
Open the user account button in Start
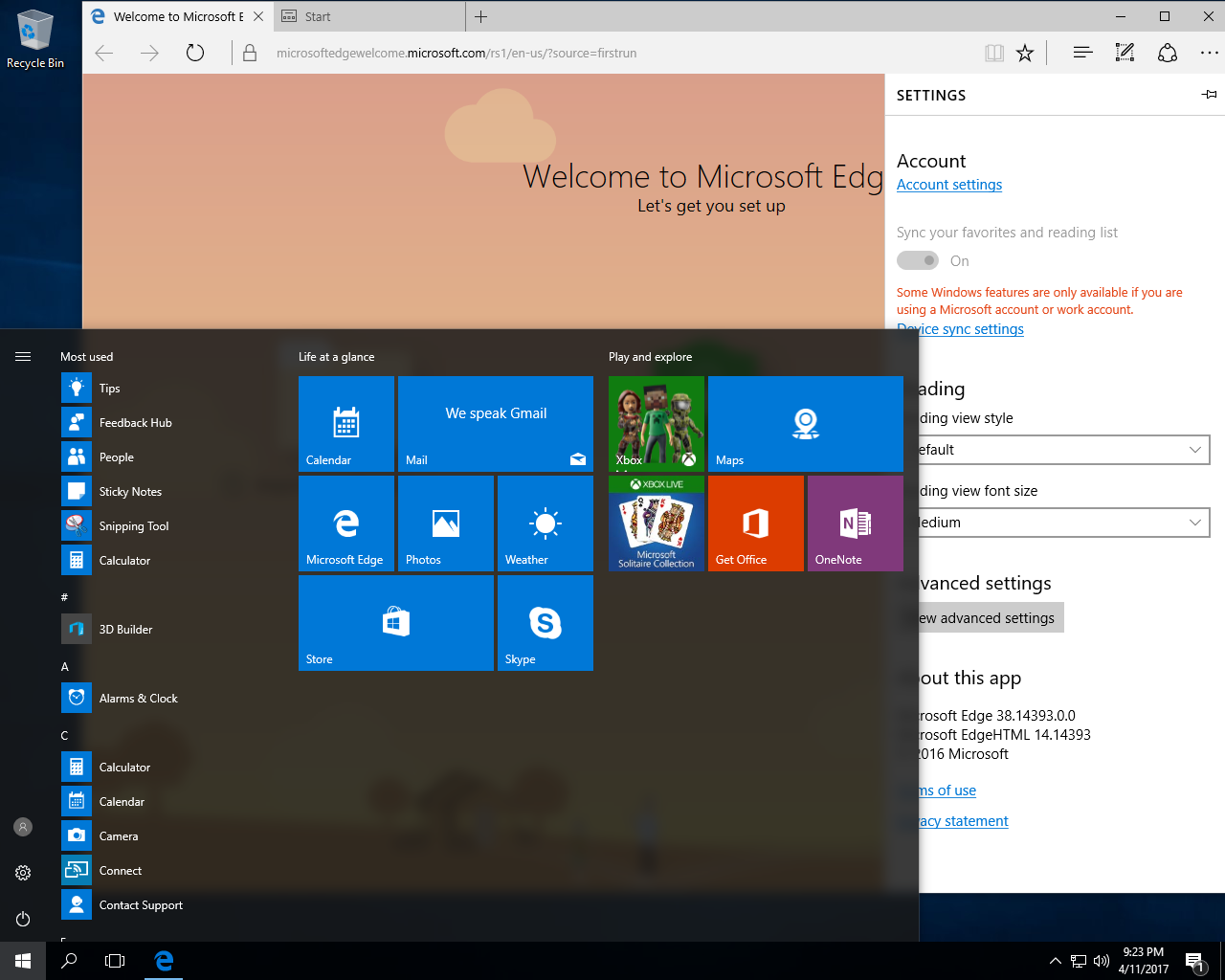23,827
